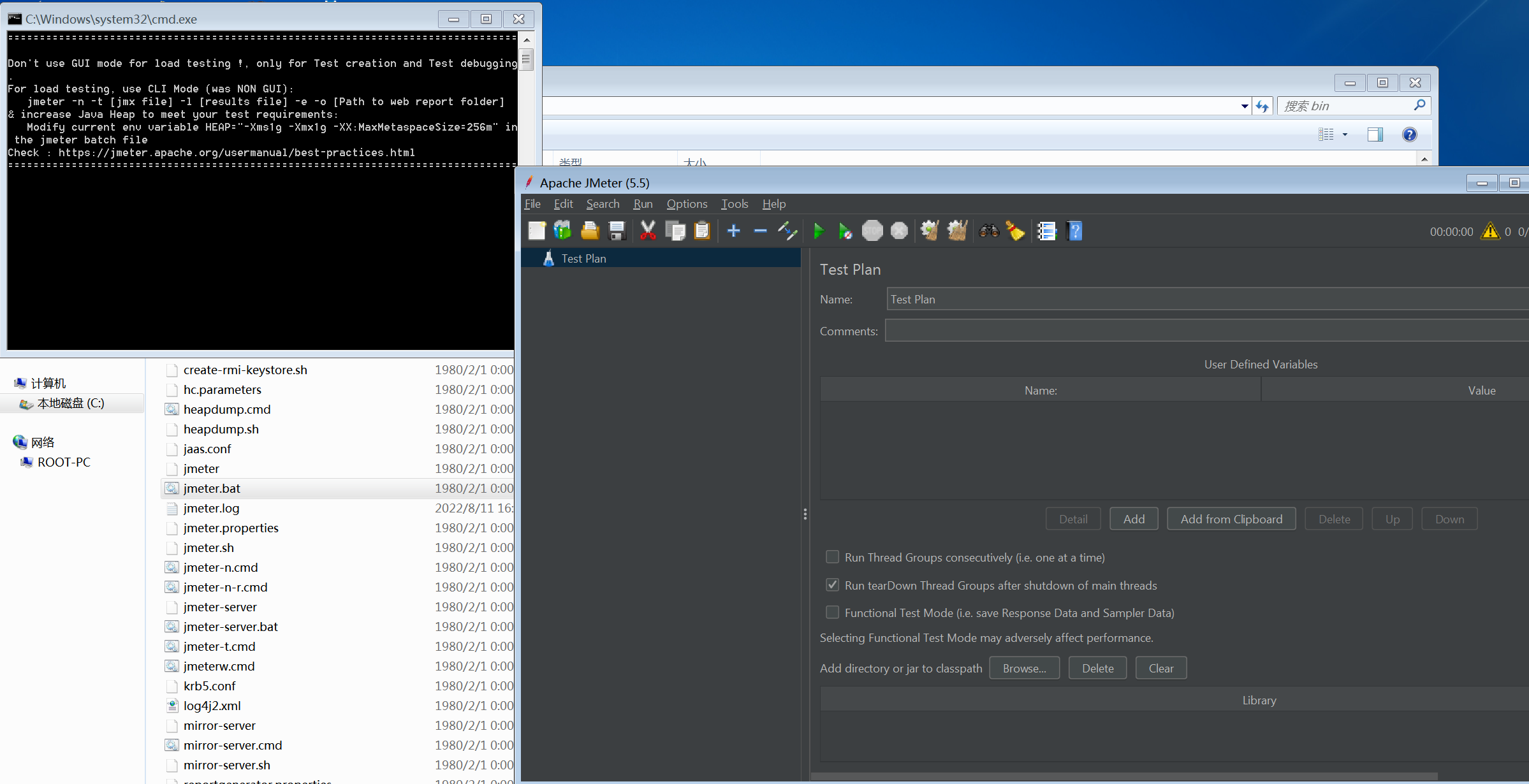Open Function Helper dialog list icon
This screenshot has height=784, width=1529.
coord(1047,231)
